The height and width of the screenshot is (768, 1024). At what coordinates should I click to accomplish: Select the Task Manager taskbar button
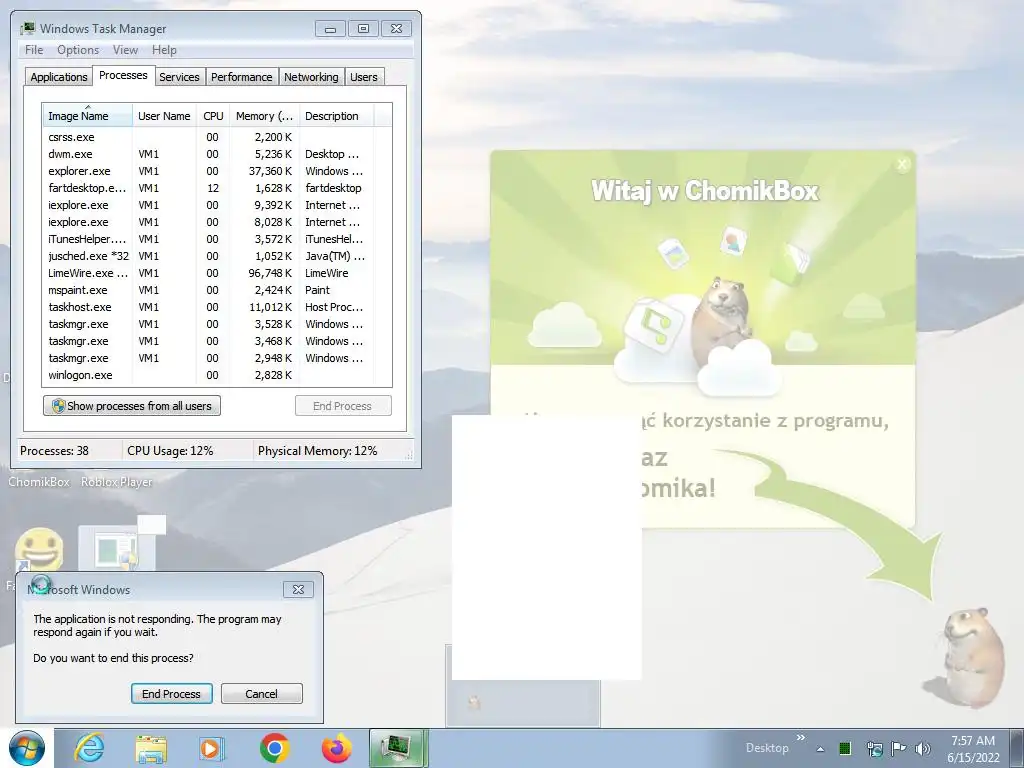click(x=398, y=748)
